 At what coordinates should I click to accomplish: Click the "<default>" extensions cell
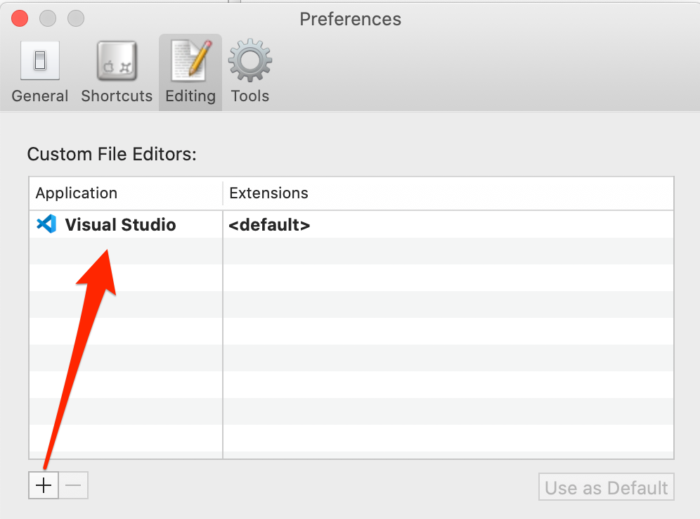pyautogui.click(x=269, y=225)
